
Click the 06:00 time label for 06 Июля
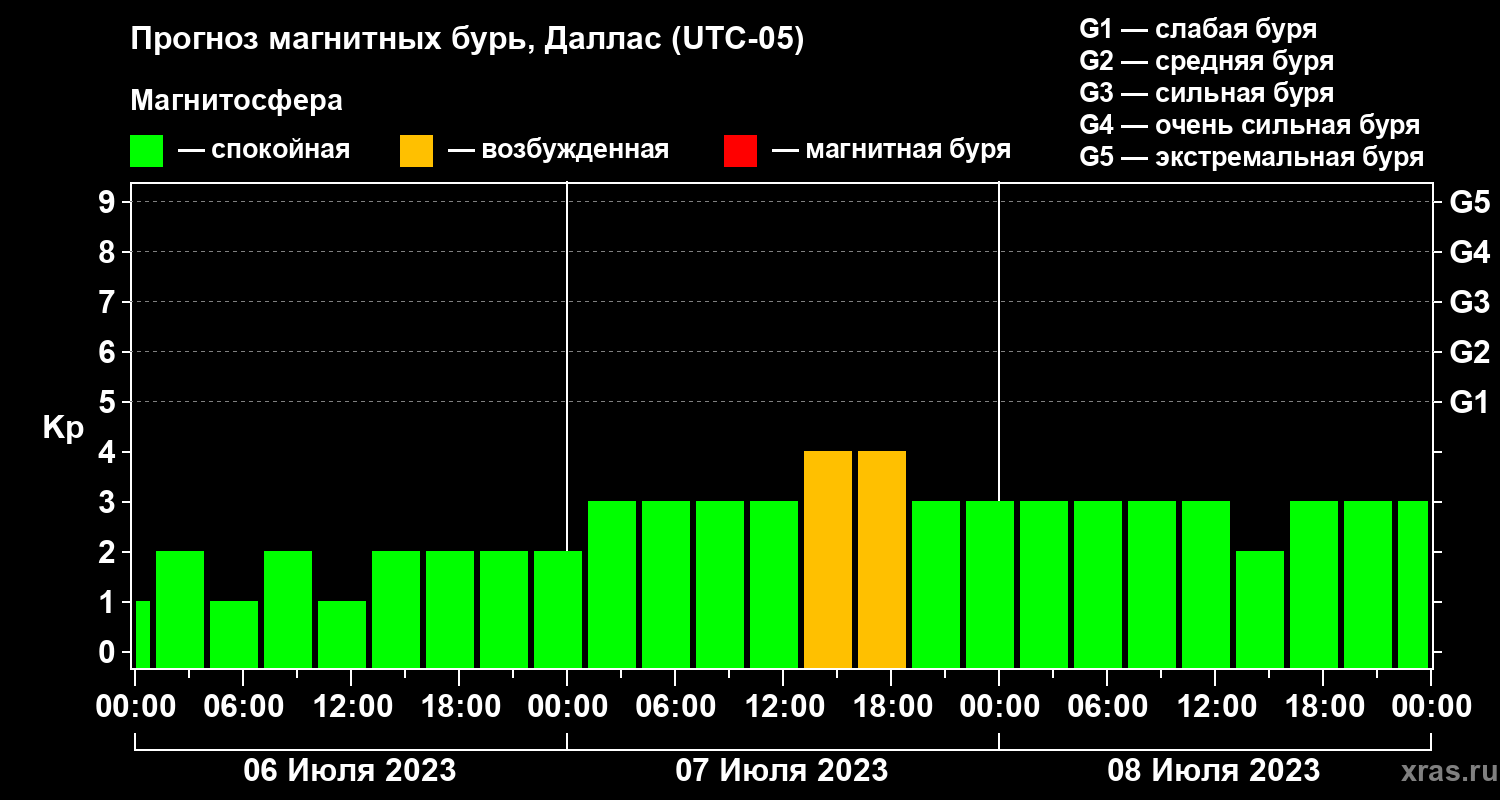[243, 706]
